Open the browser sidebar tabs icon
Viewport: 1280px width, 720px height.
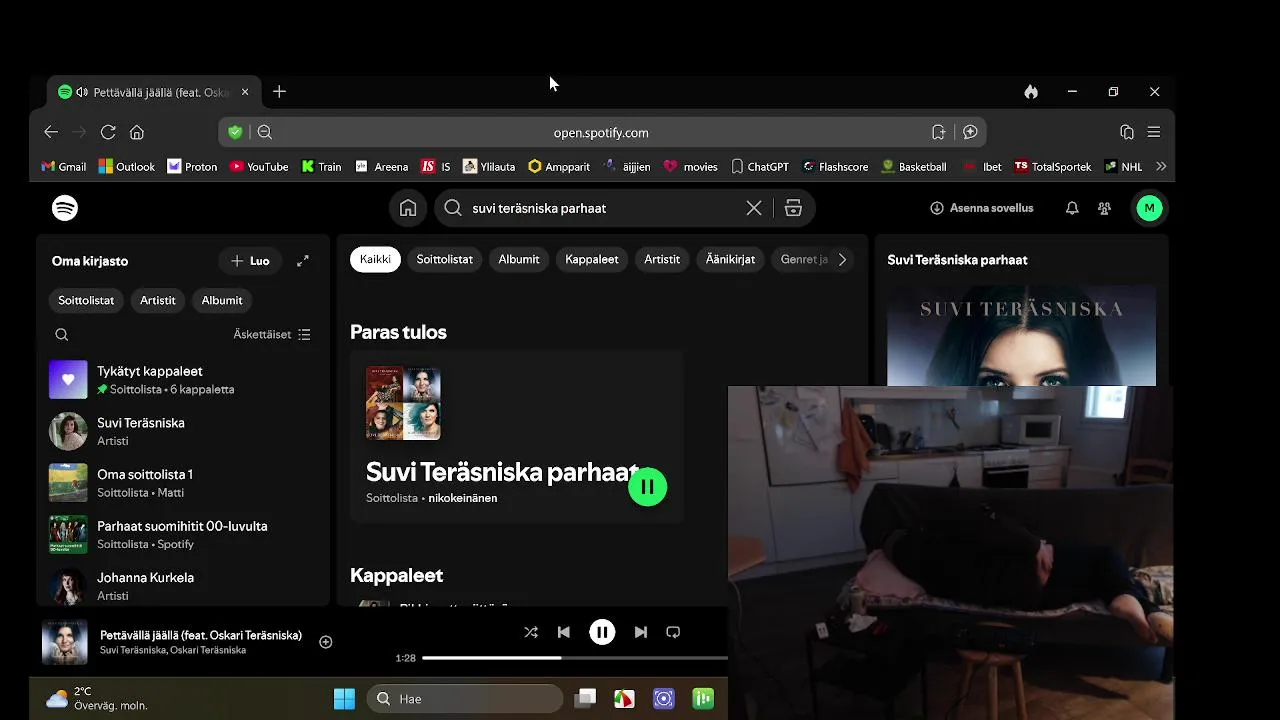click(x=1127, y=132)
